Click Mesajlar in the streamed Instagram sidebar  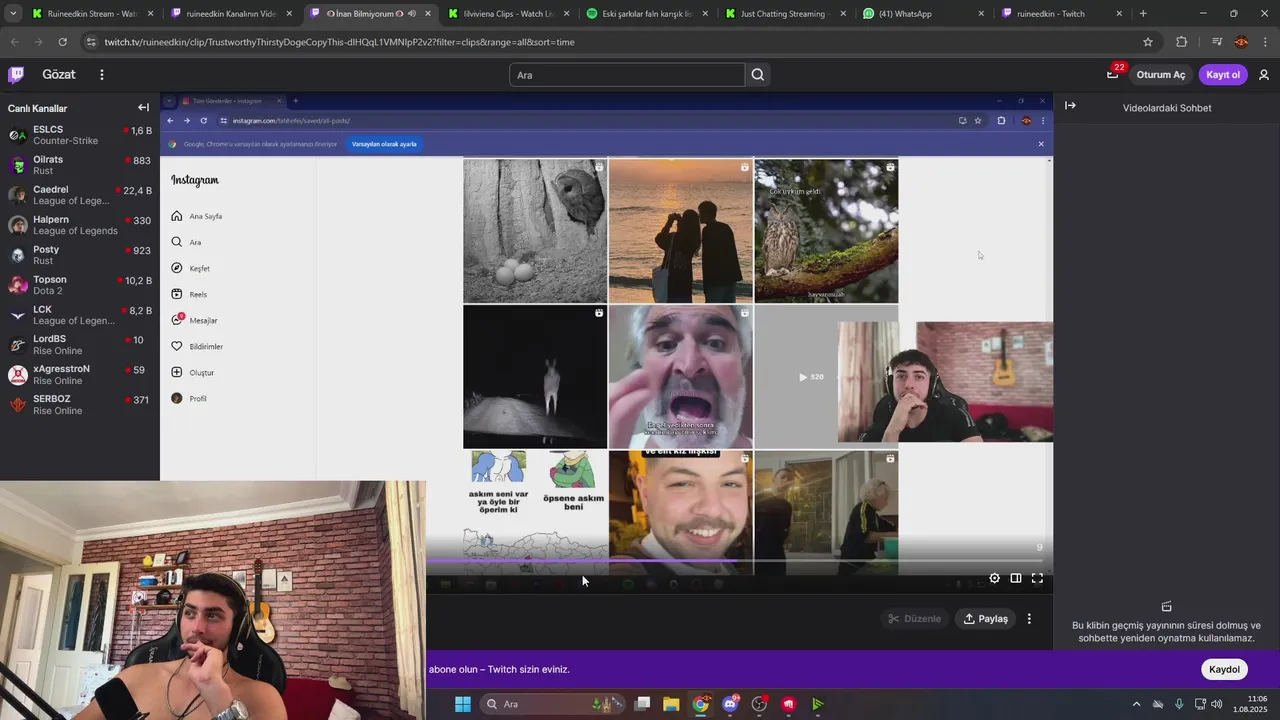click(x=194, y=320)
